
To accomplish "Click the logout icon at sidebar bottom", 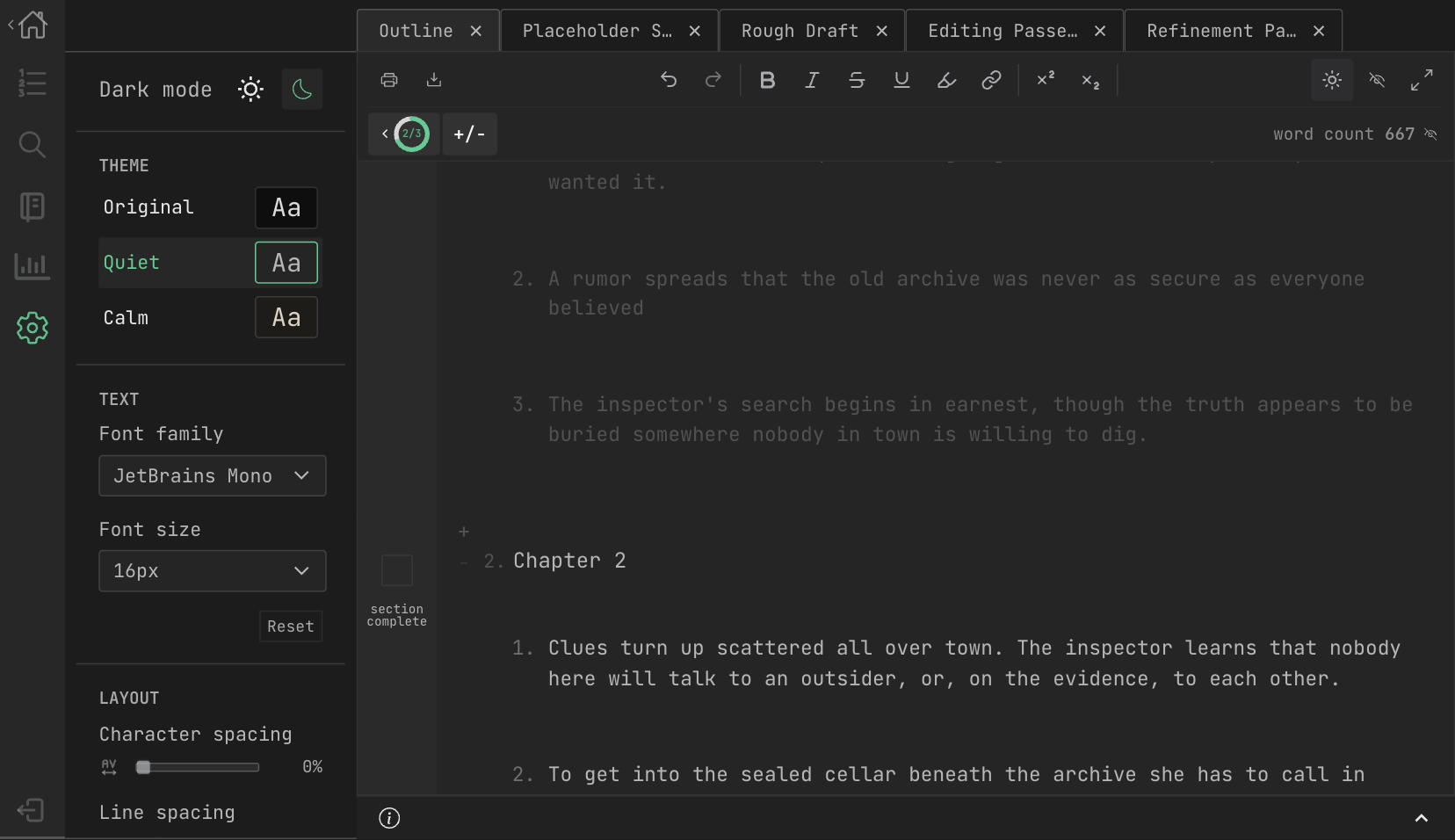I will click(x=32, y=810).
